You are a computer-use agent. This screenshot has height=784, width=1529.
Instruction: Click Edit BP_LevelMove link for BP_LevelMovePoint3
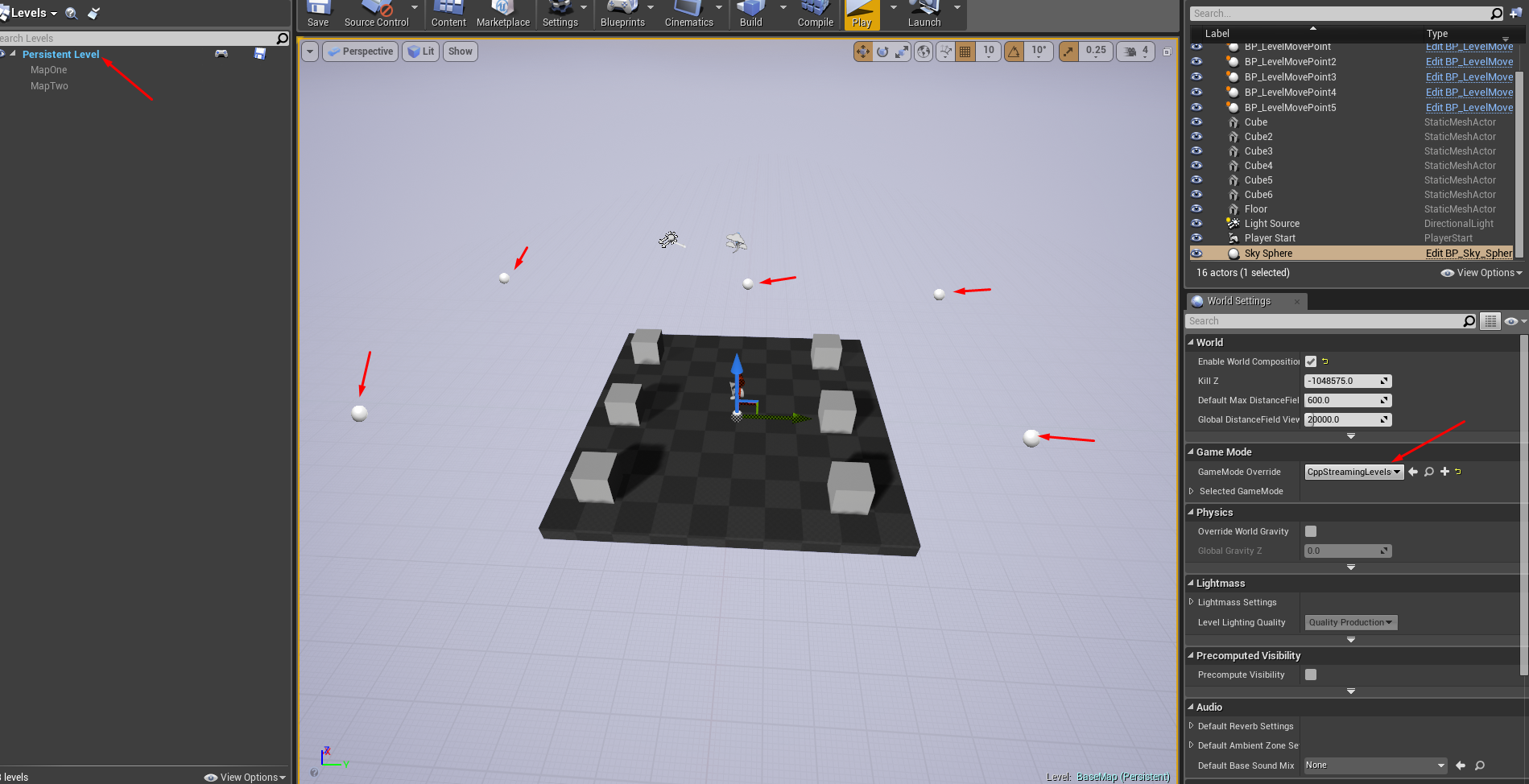pos(1469,77)
